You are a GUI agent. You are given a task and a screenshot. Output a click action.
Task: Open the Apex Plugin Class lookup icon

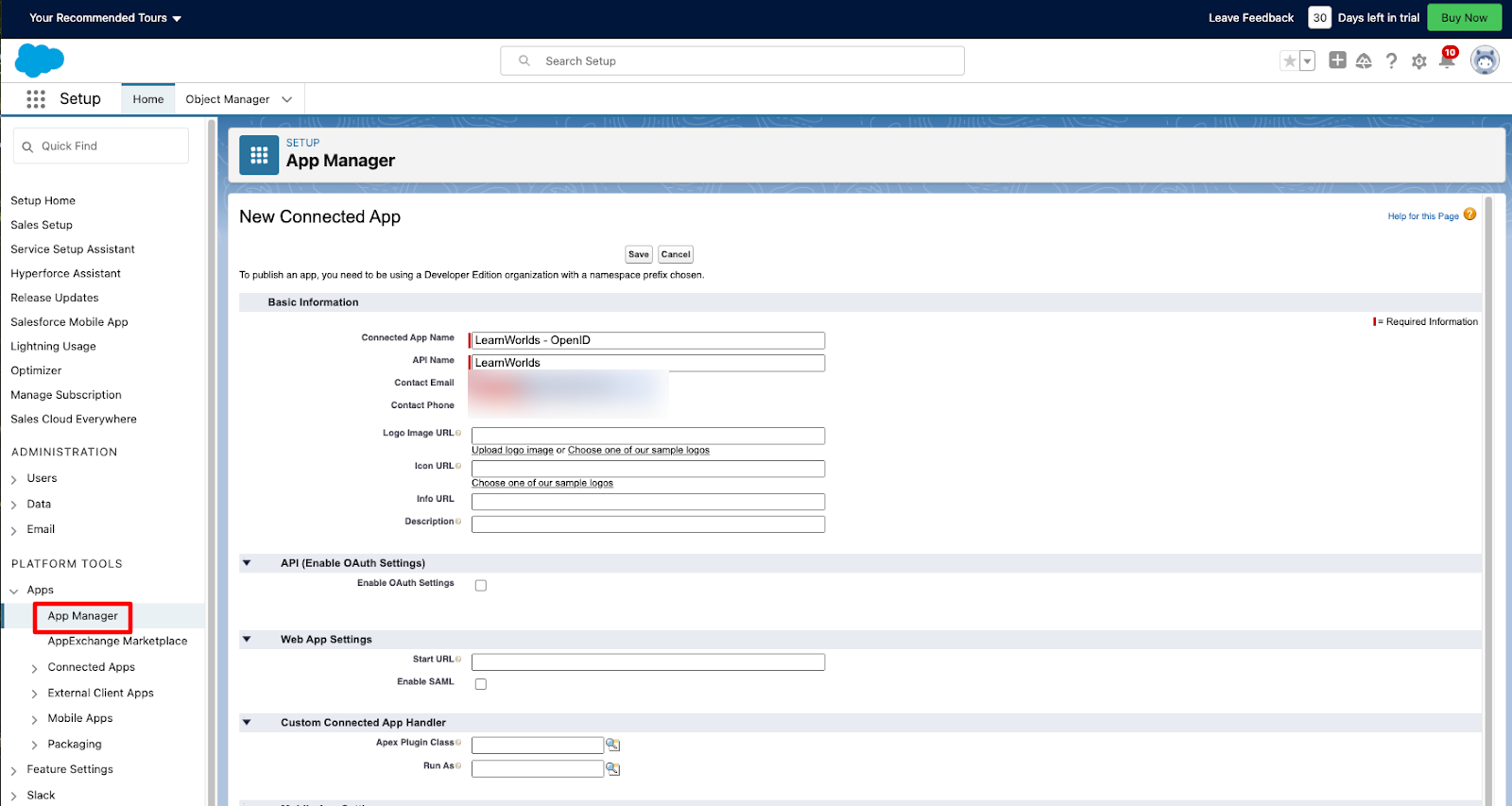coord(612,745)
